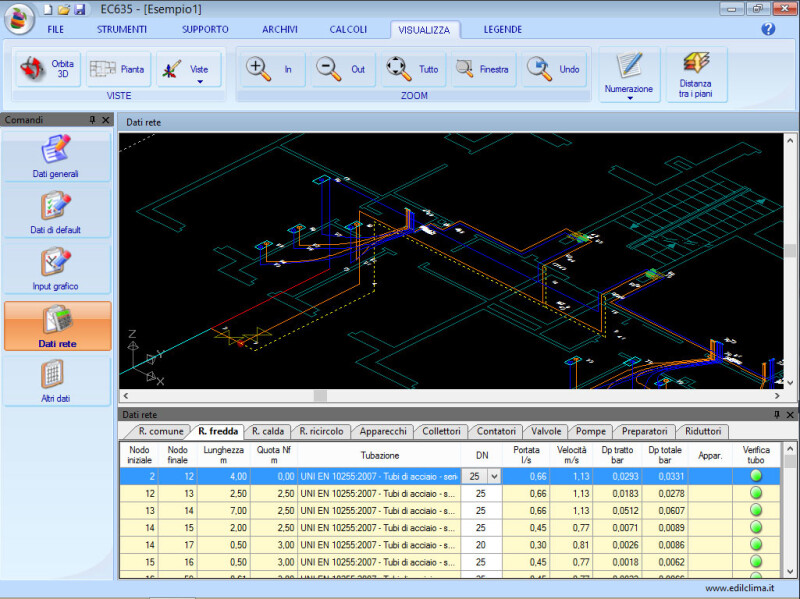Click green verification light in row 15-16

coord(756,561)
